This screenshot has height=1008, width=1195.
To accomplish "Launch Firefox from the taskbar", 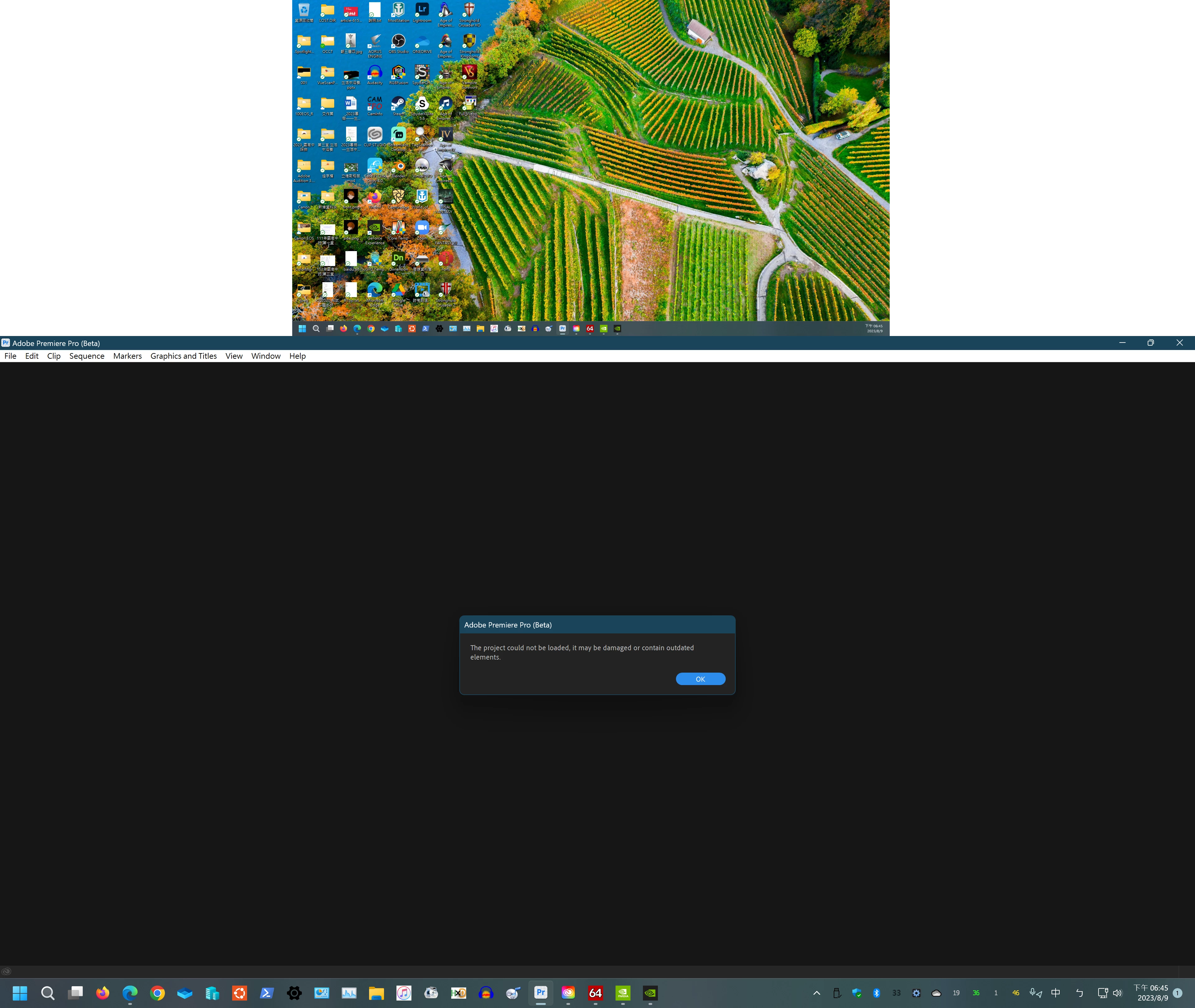I will (x=103, y=992).
